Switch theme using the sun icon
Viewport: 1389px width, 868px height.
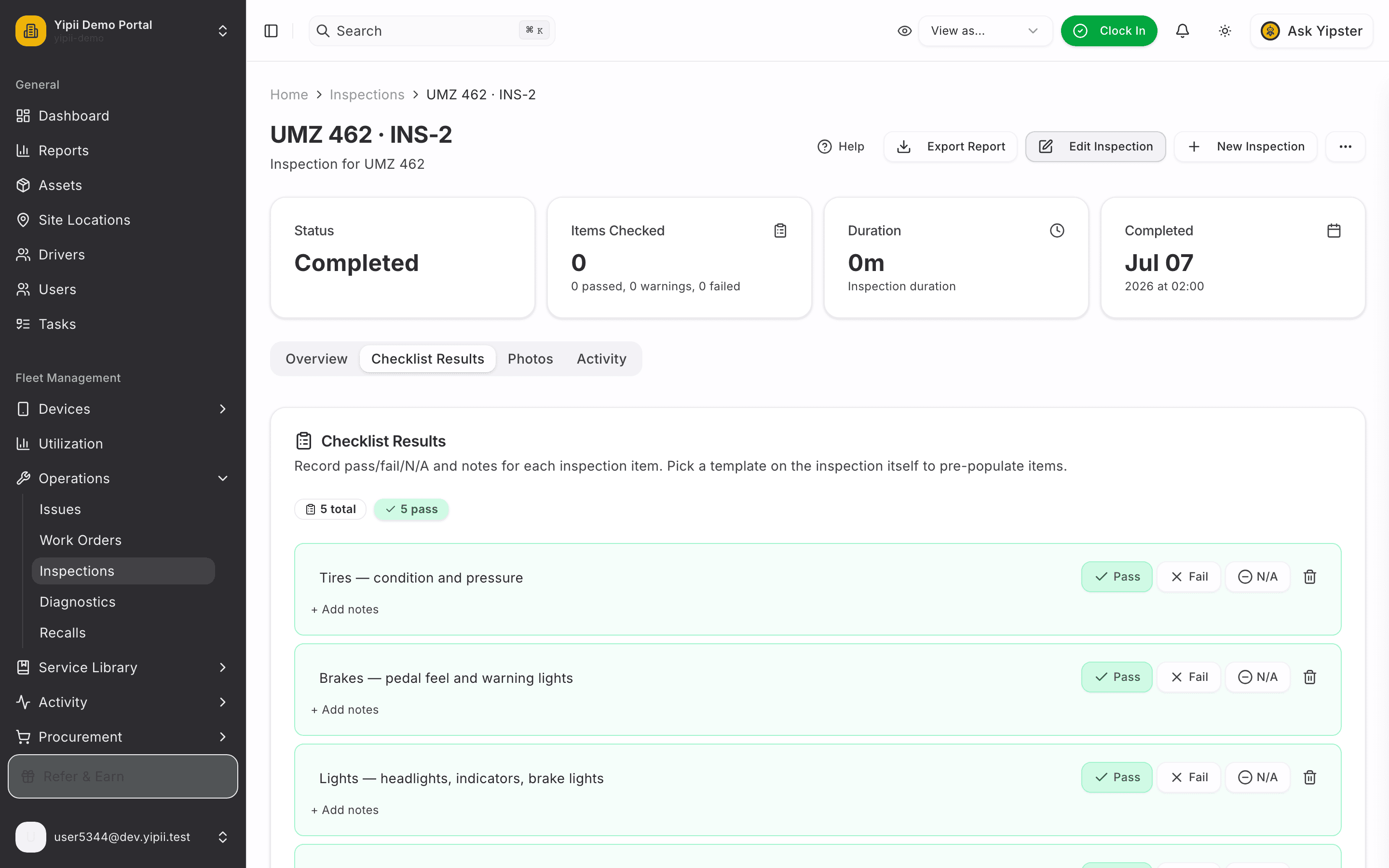click(1225, 31)
